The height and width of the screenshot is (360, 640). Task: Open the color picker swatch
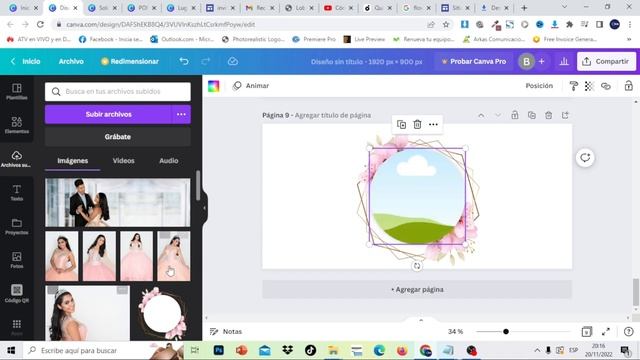pyautogui.click(x=213, y=86)
